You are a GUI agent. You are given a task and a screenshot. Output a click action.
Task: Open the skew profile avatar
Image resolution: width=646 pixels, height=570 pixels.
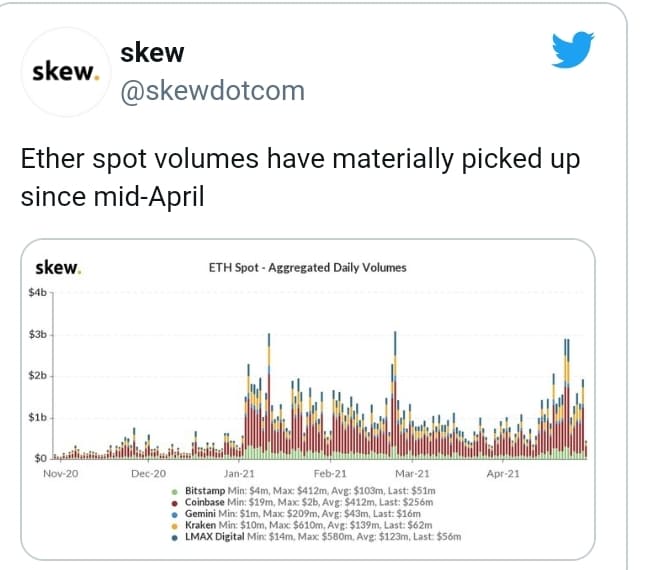point(66,72)
